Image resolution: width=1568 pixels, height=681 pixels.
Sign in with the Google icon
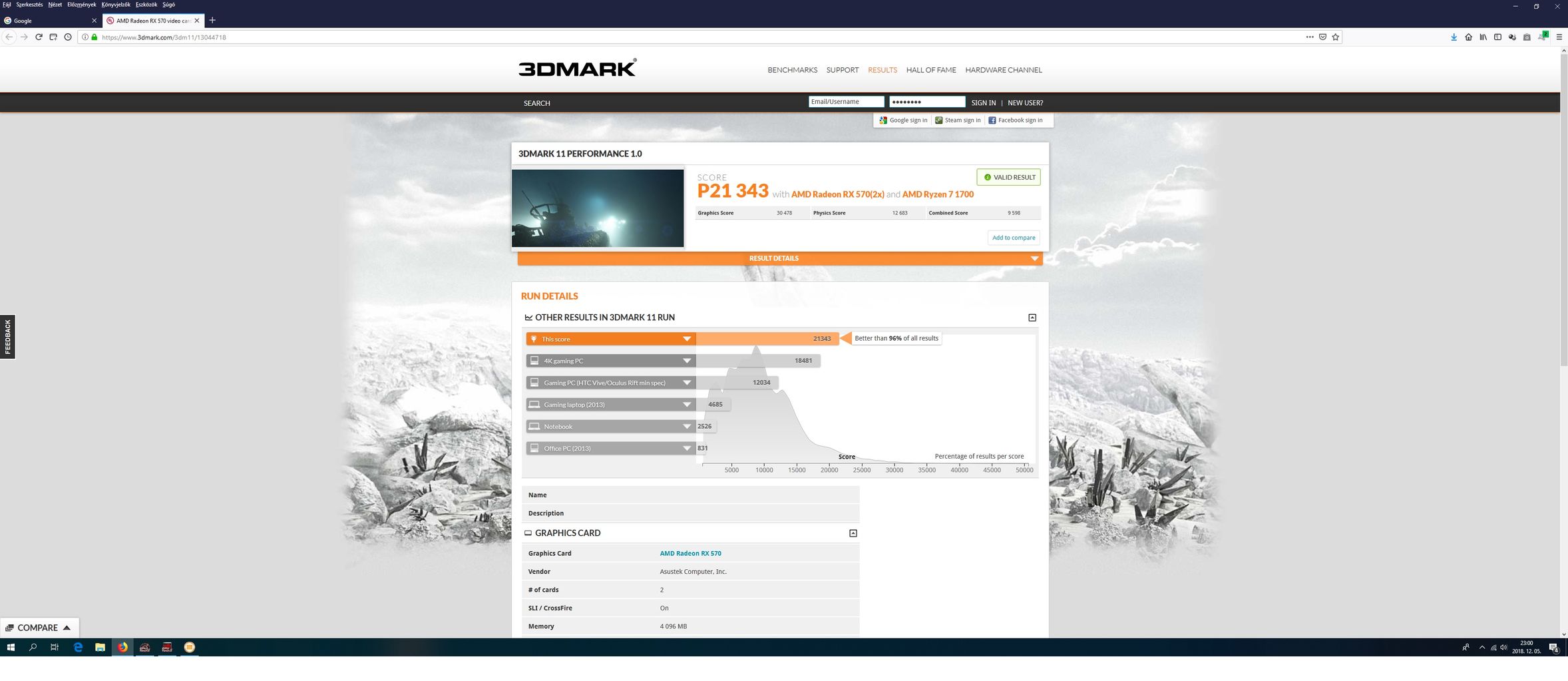click(x=883, y=120)
